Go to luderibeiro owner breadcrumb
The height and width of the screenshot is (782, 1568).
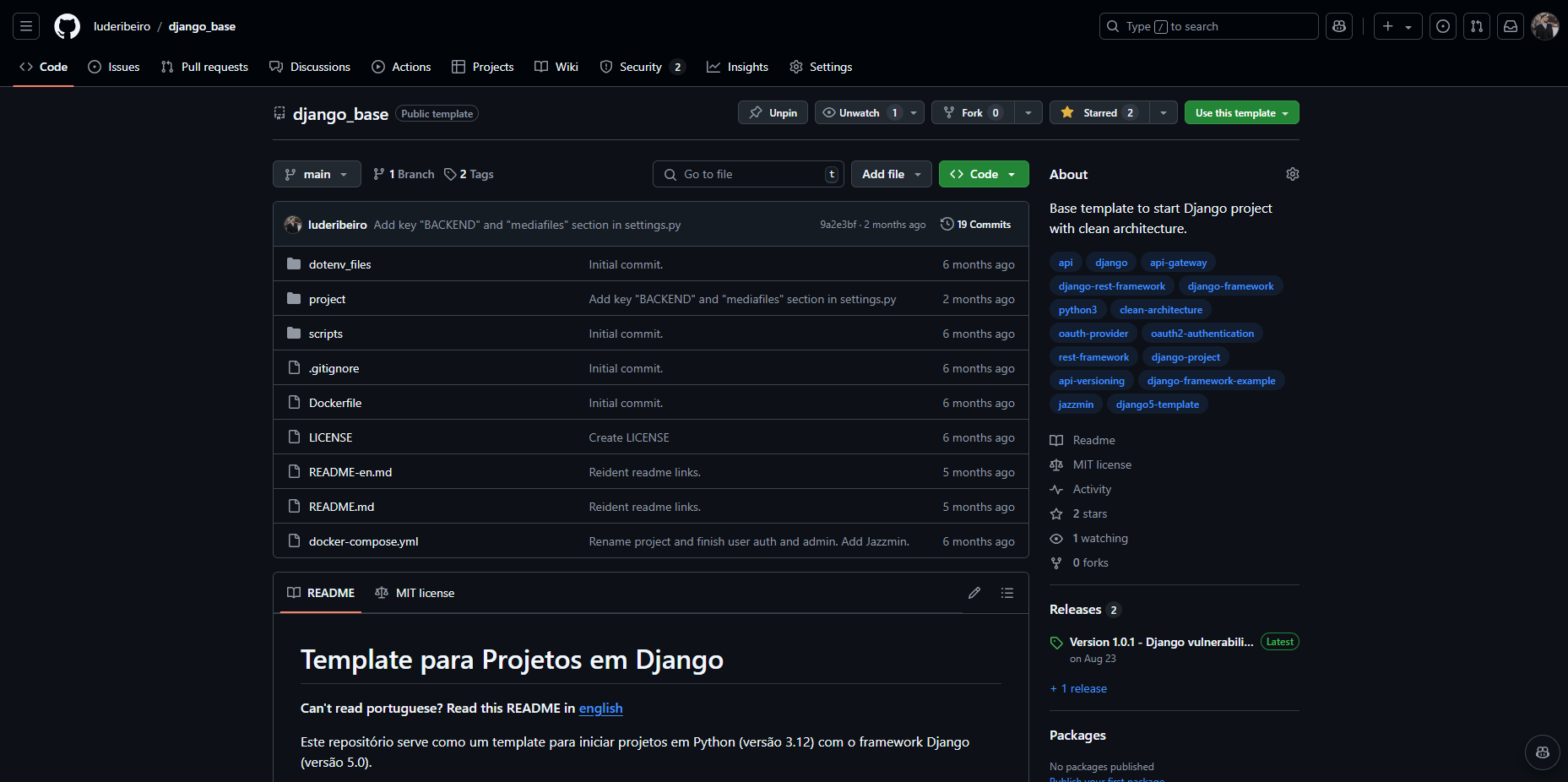(x=122, y=26)
